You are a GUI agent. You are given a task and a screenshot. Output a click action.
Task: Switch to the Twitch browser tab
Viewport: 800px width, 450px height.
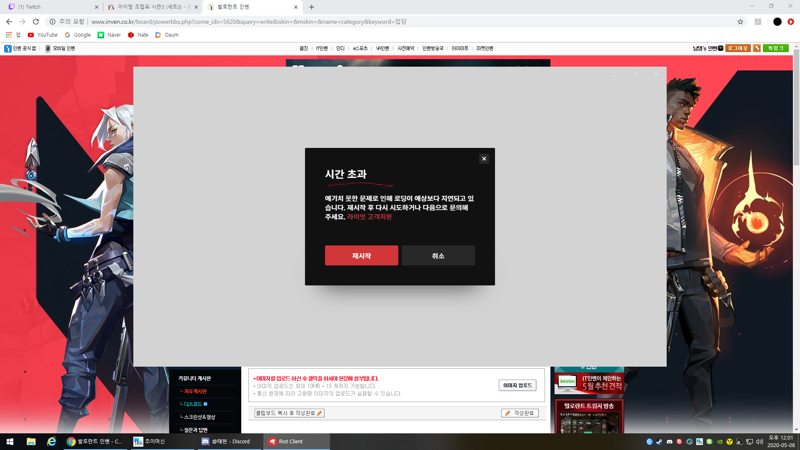(x=51, y=7)
